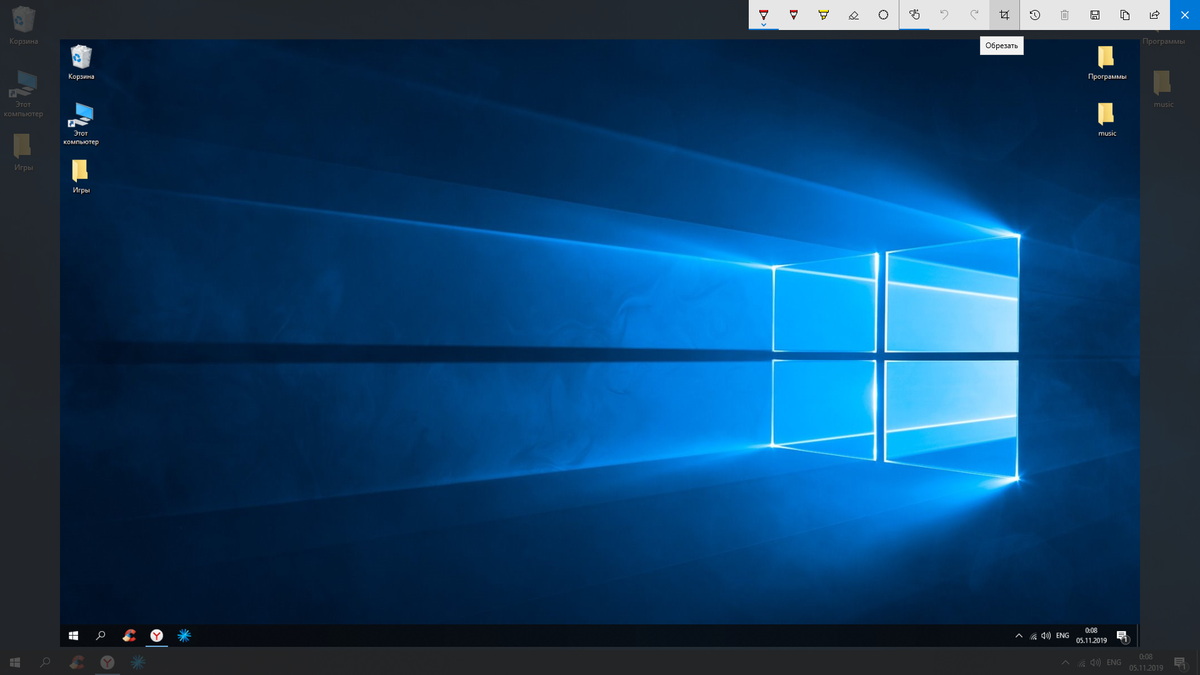Open search on dimmed outer taskbar
The height and width of the screenshot is (675, 1200).
45,662
